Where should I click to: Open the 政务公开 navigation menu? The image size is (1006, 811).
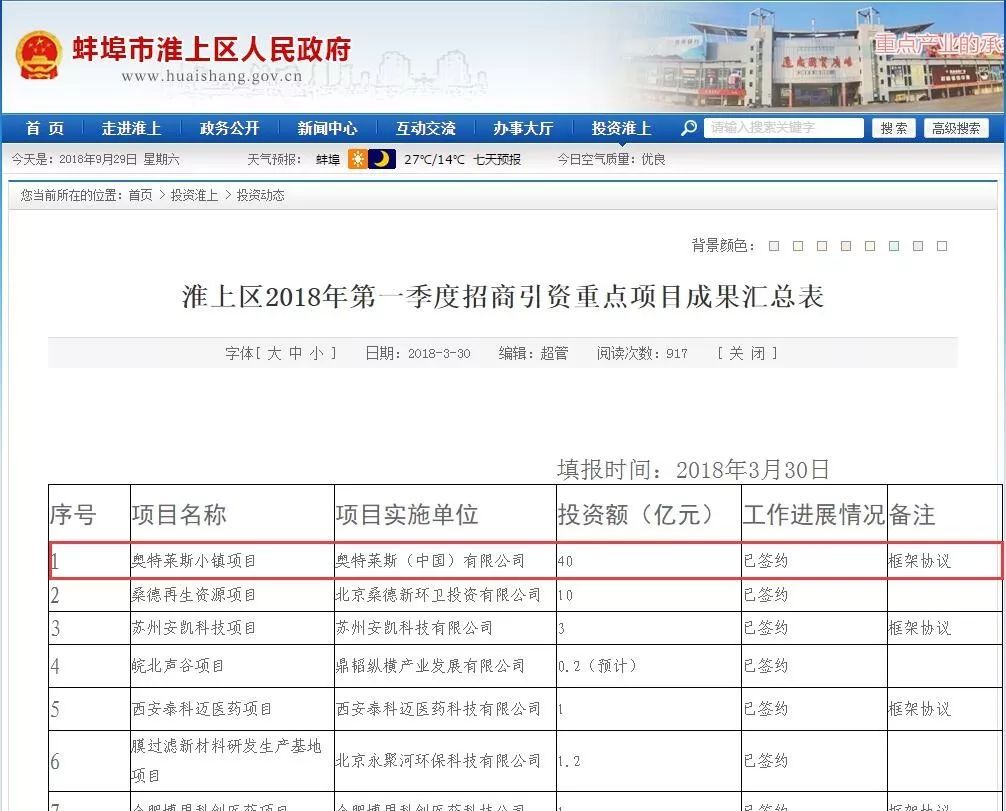(229, 128)
